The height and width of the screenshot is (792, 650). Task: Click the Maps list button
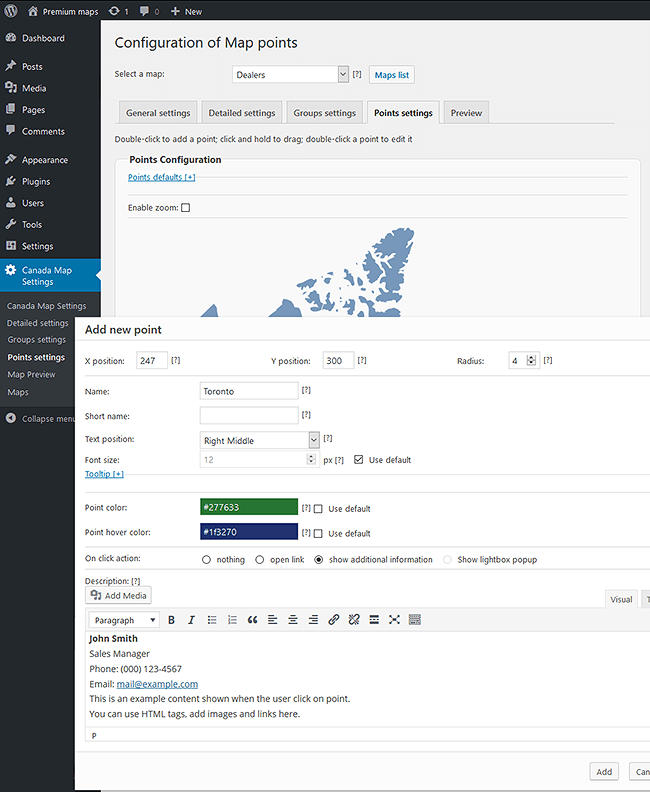tap(392, 75)
